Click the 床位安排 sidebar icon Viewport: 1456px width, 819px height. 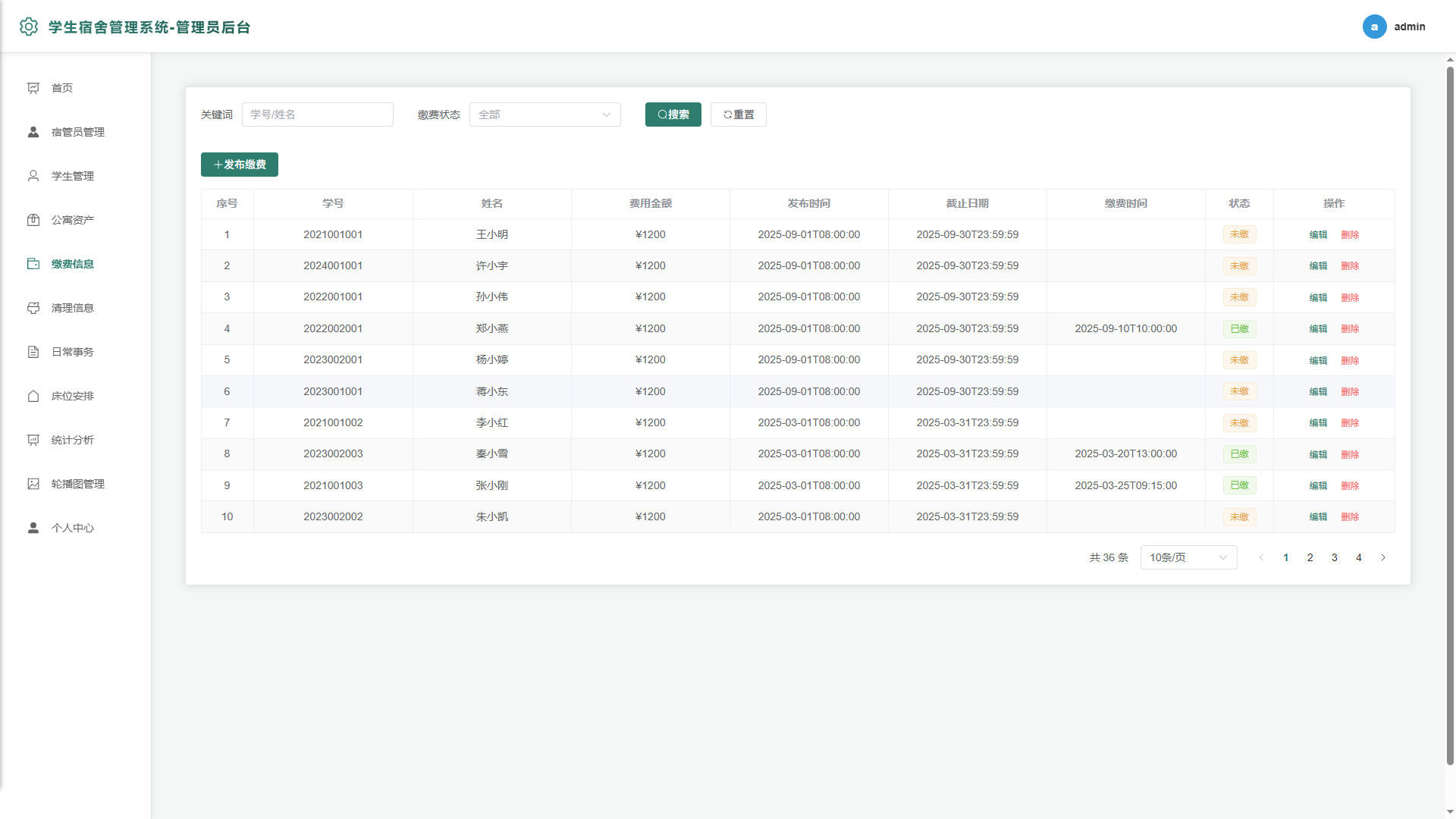coord(33,396)
